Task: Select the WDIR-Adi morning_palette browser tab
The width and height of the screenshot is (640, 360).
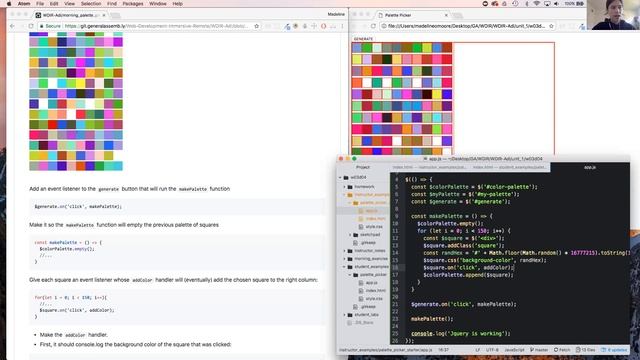Action: tap(71, 15)
